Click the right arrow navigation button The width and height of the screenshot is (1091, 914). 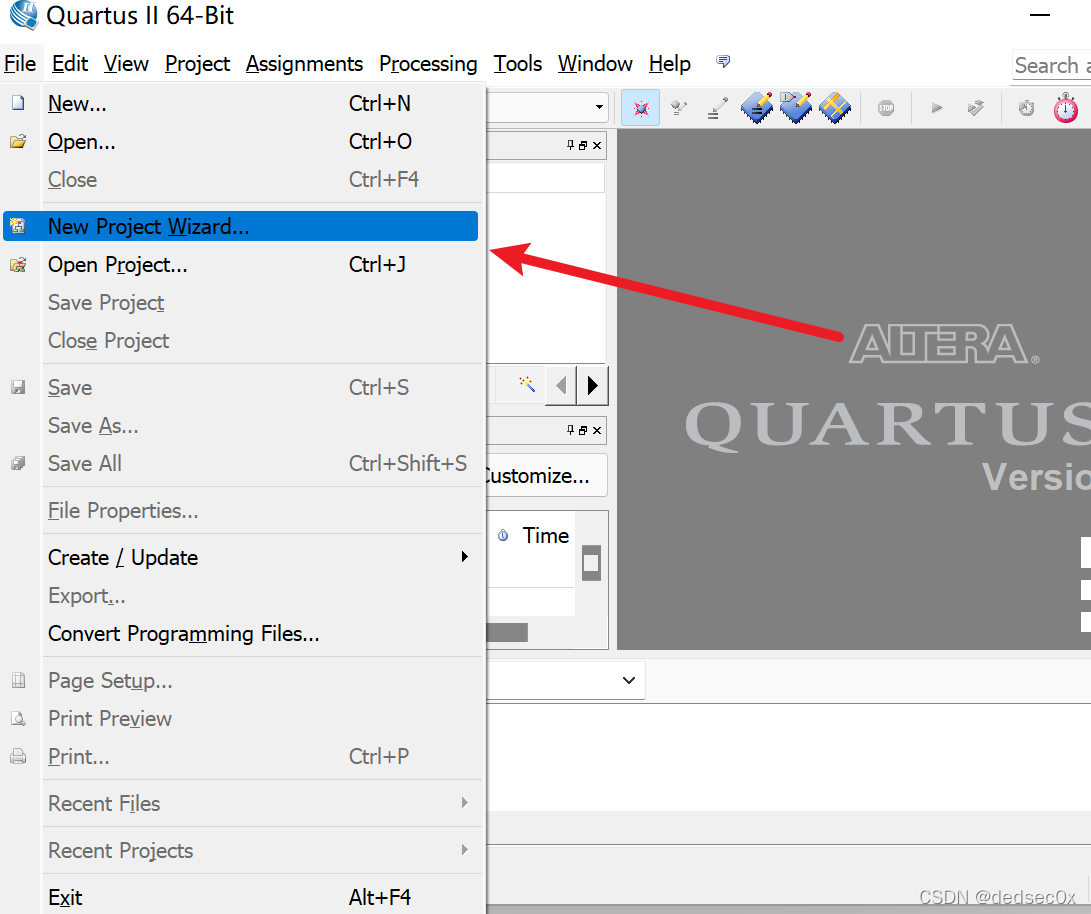pos(592,385)
